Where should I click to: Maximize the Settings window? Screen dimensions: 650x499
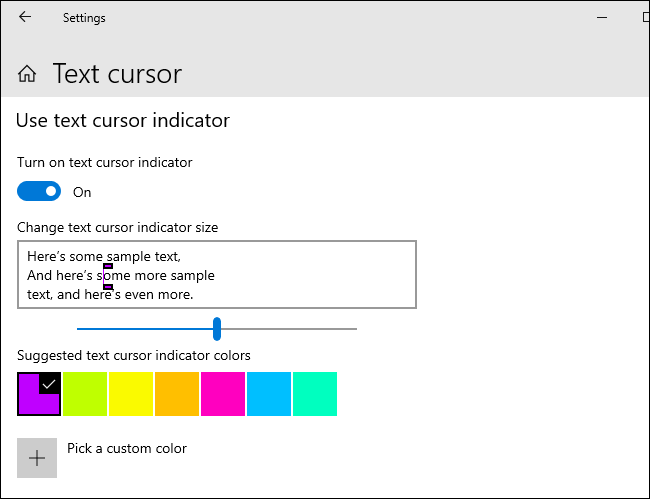642,17
